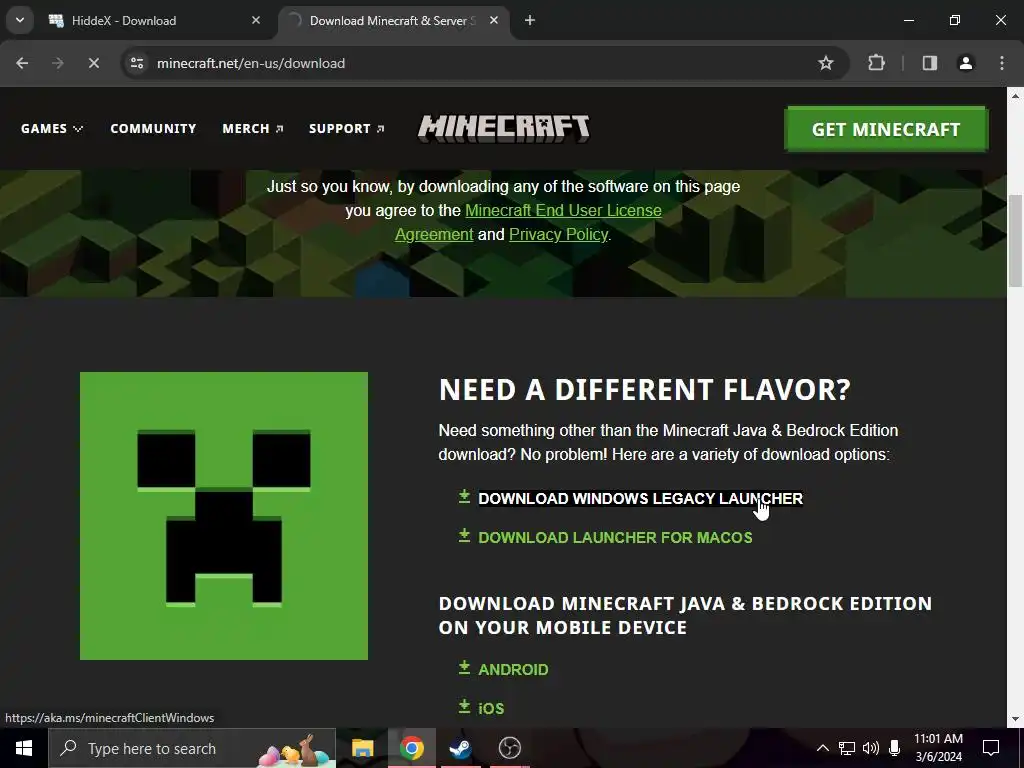The height and width of the screenshot is (768, 1024).
Task: Click the ANDROID download link
Action: tap(513, 669)
